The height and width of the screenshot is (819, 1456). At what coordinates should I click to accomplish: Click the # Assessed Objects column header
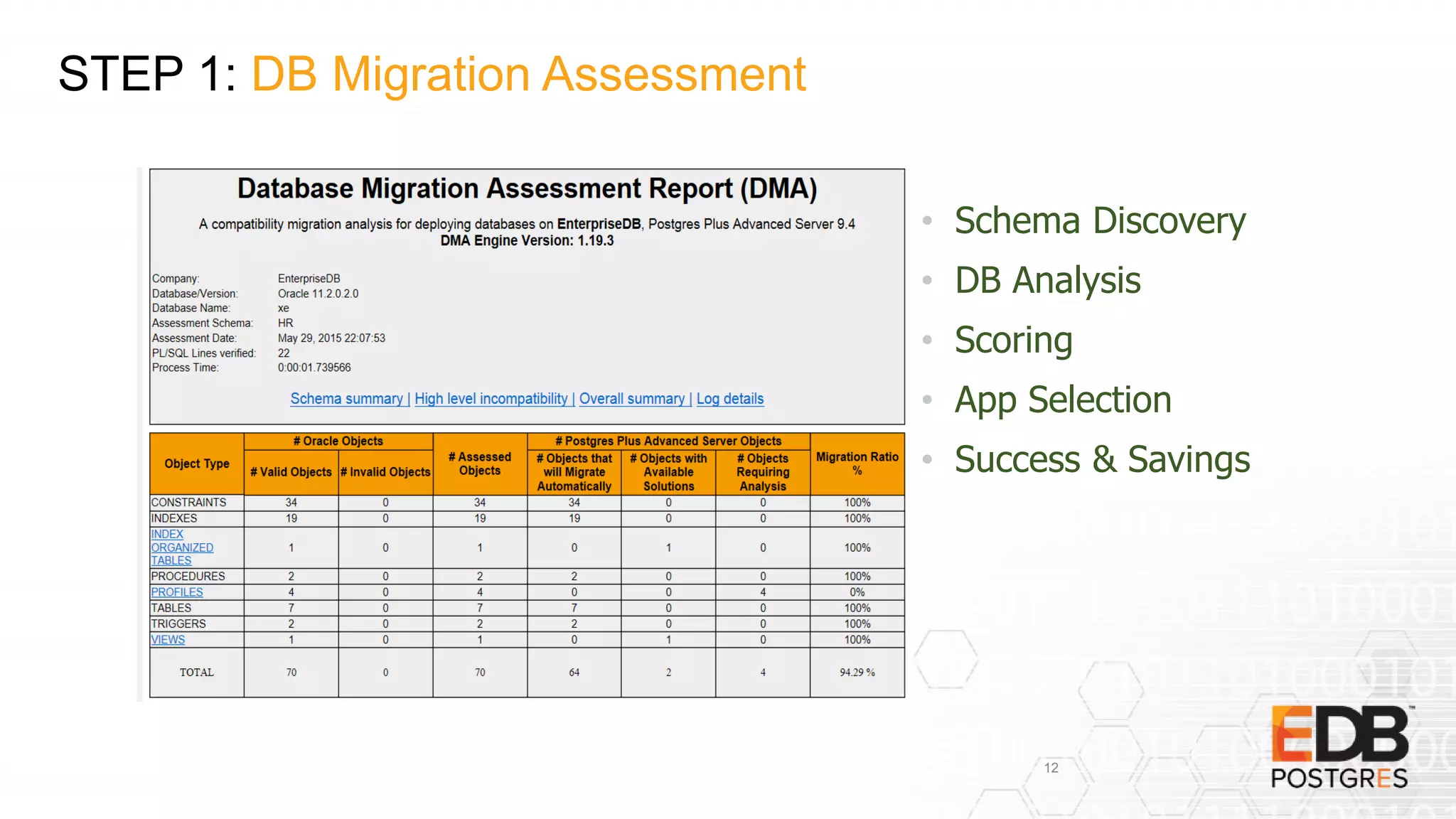[480, 464]
